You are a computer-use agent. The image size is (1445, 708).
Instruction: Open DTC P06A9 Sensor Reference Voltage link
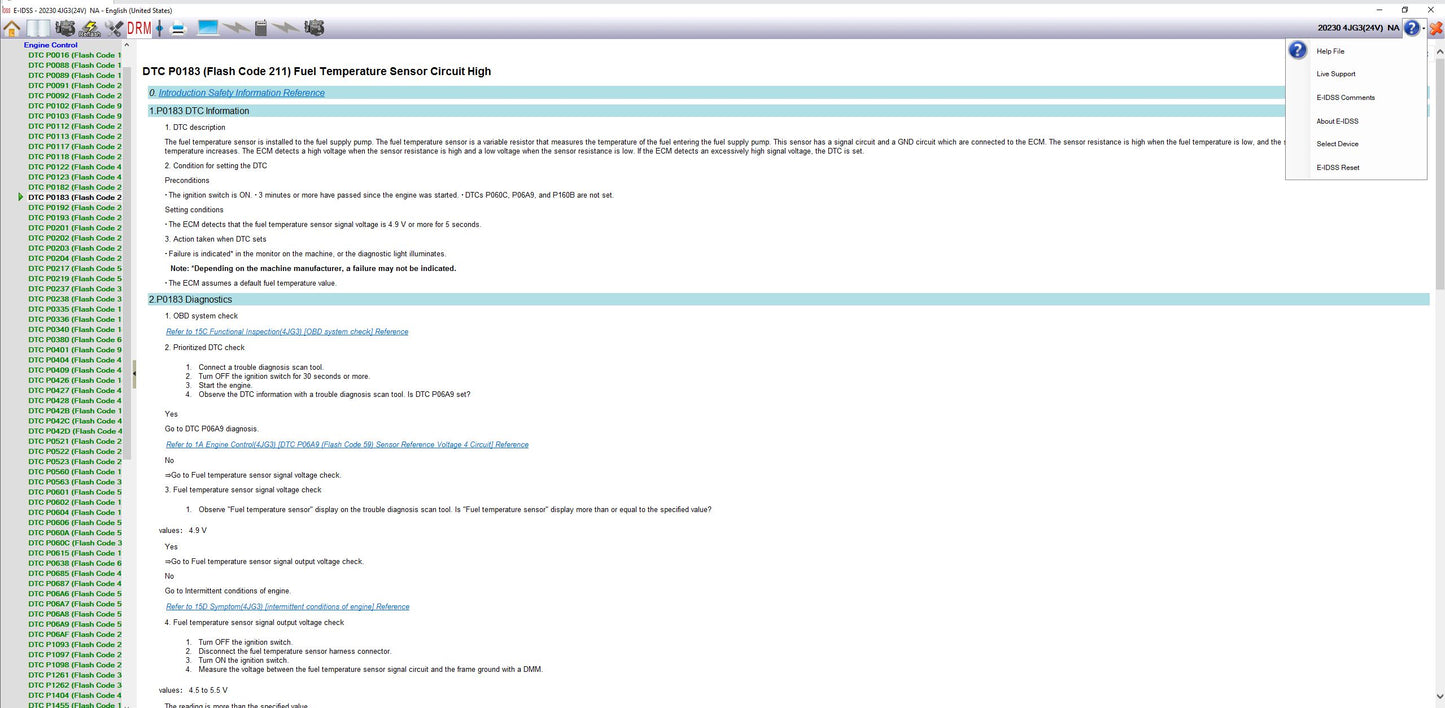click(x=347, y=445)
